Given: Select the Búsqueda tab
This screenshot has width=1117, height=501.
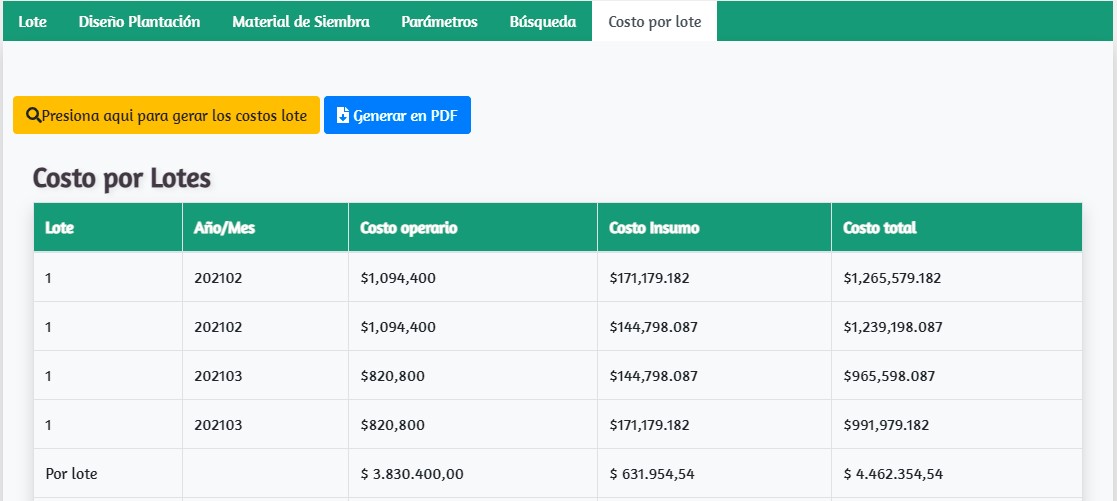Looking at the screenshot, I should (x=542, y=21).
